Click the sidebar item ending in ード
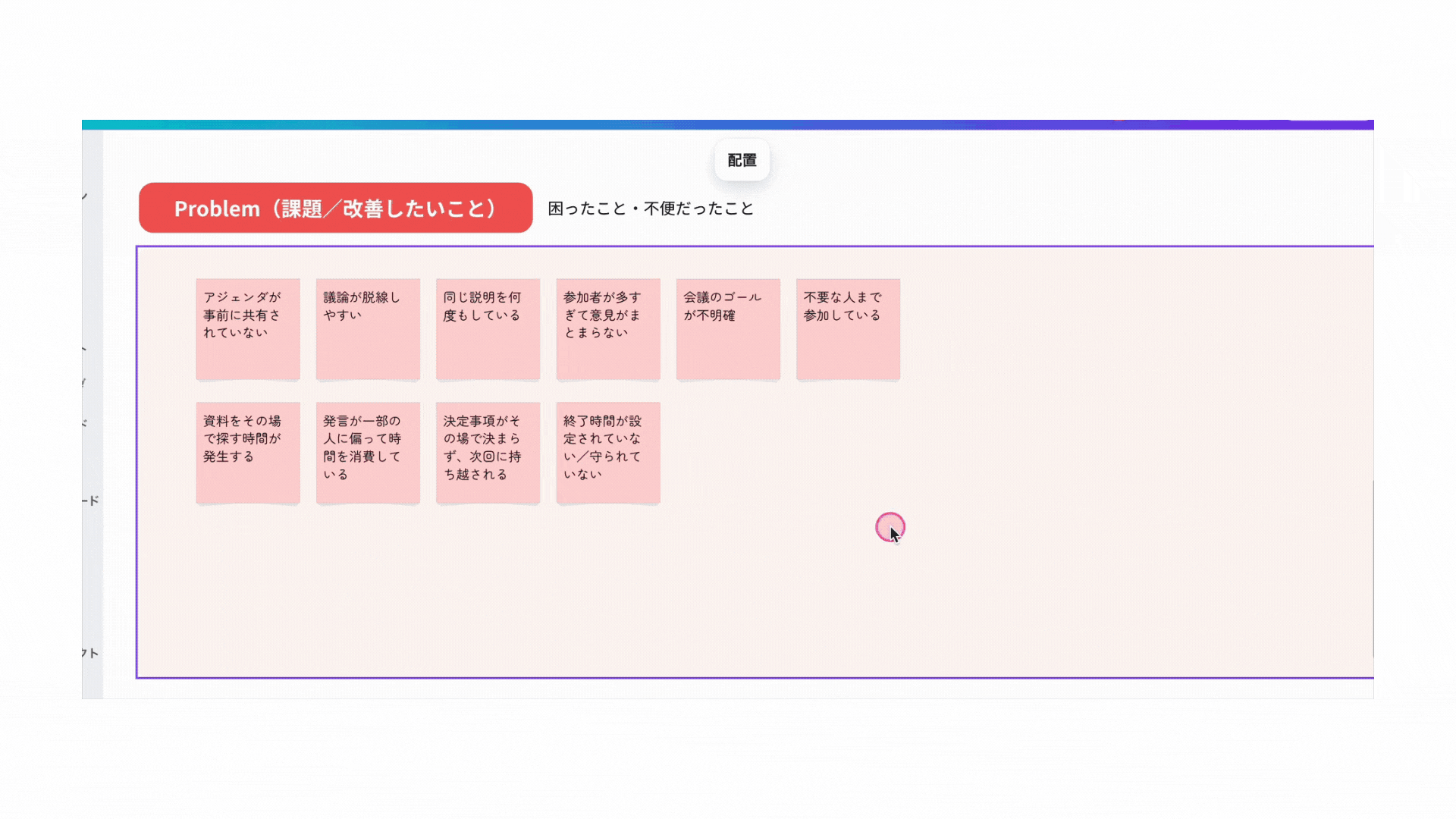The image size is (1456, 819). pos(91,500)
